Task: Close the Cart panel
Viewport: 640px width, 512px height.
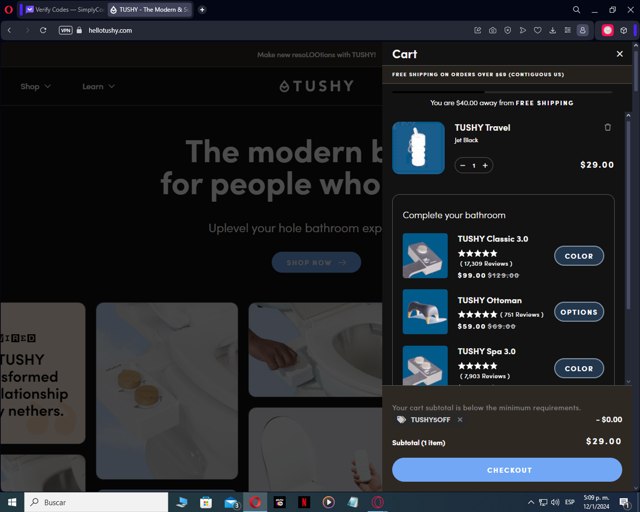Action: [619, 54]
